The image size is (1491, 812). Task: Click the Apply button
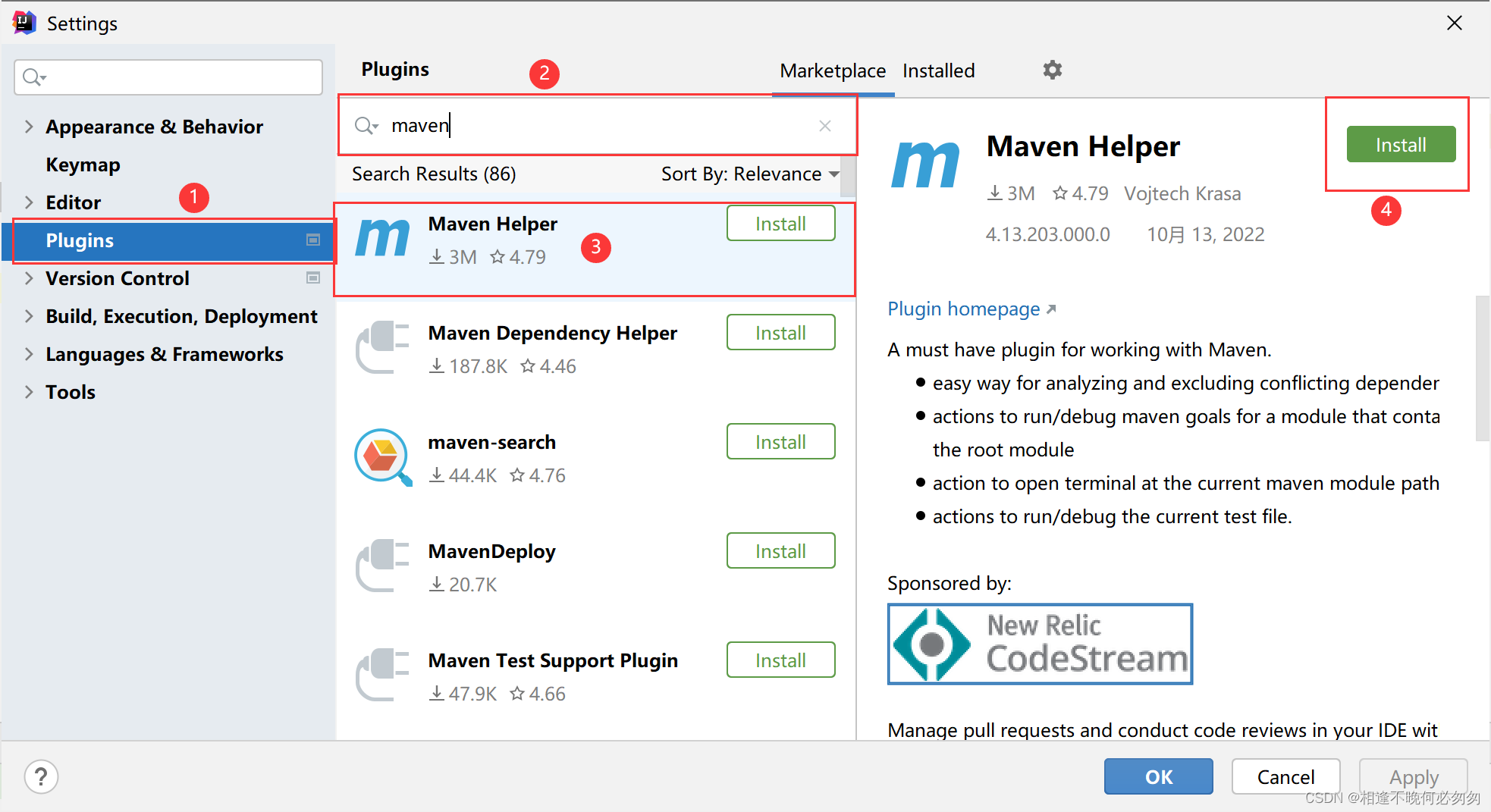pyautogui.click(x=1414, y=776)
